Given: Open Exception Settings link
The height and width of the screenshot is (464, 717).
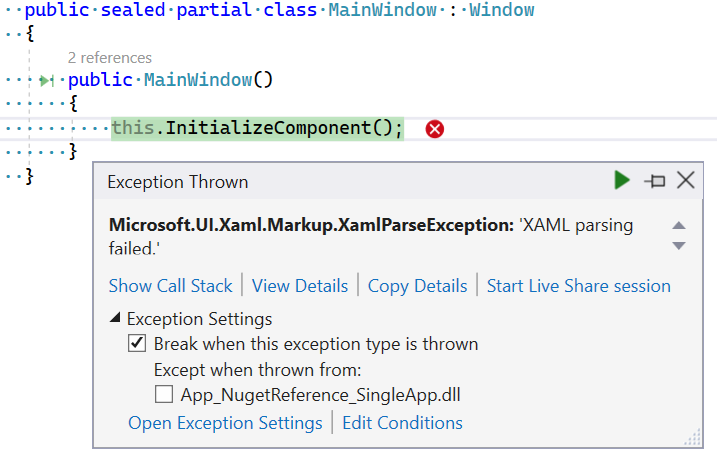Looking at the screenshot, I should click(x=225, y=423).
